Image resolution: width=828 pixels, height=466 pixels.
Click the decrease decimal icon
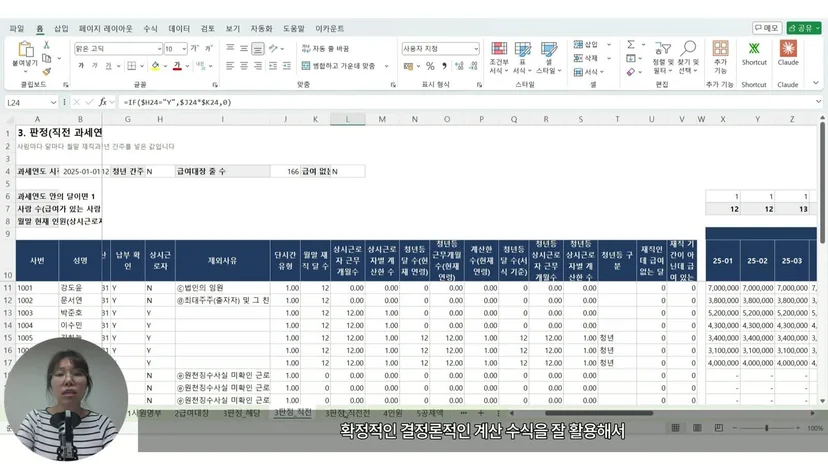tap(473, 66)
